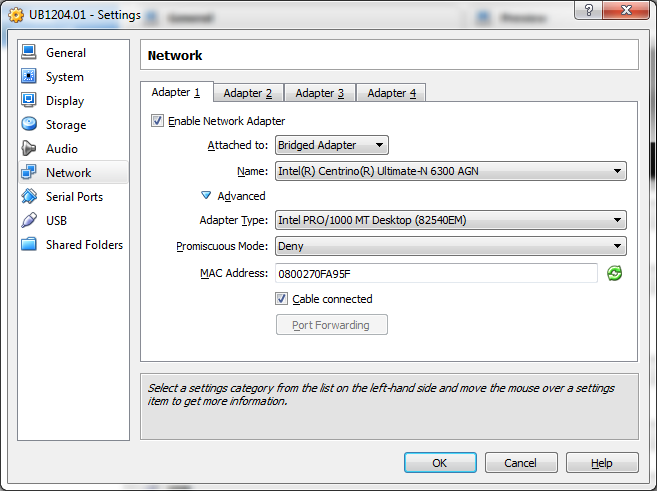Click the Cancel button
Screen dimensions: 657x491
point(520,463)
